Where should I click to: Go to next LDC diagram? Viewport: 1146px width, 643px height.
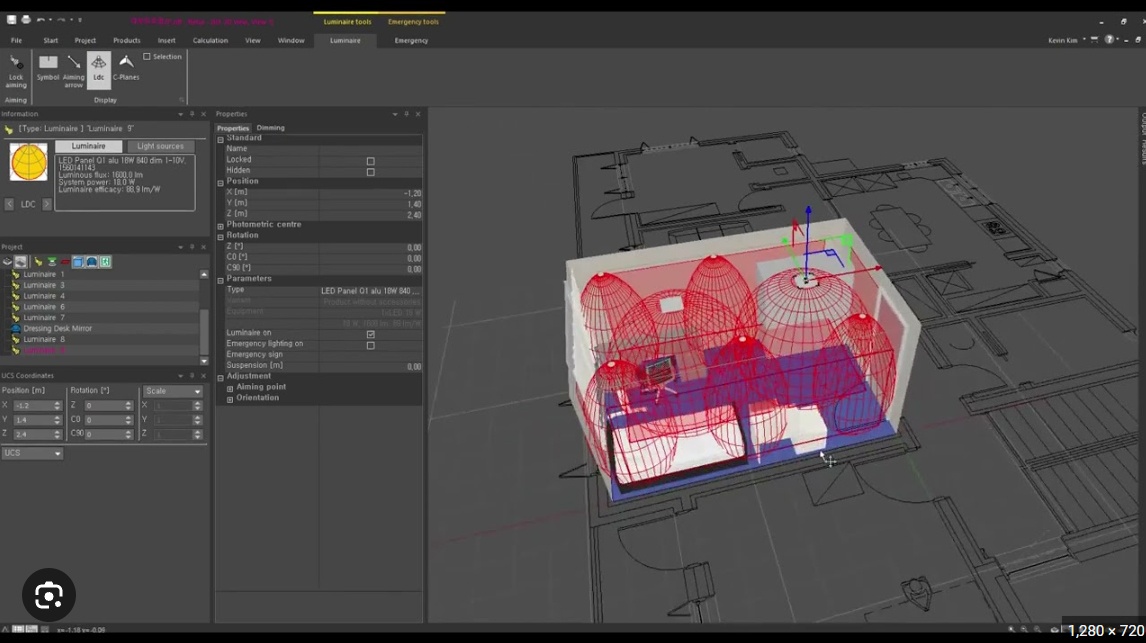coord(47,205)
